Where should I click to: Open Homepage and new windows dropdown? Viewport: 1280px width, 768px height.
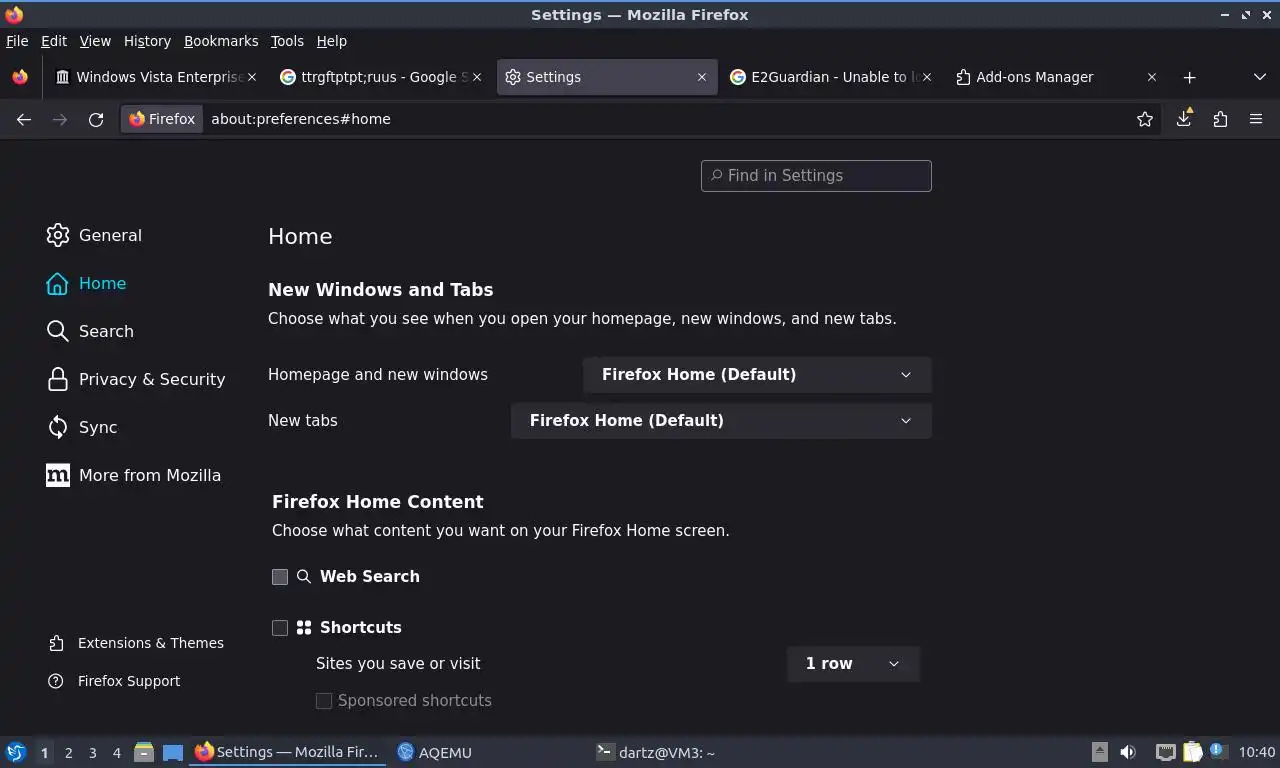click(757, 375)
